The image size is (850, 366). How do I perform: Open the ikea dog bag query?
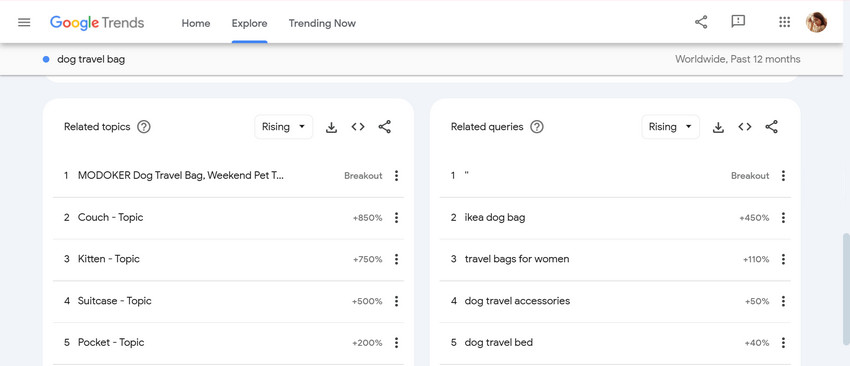495,217
